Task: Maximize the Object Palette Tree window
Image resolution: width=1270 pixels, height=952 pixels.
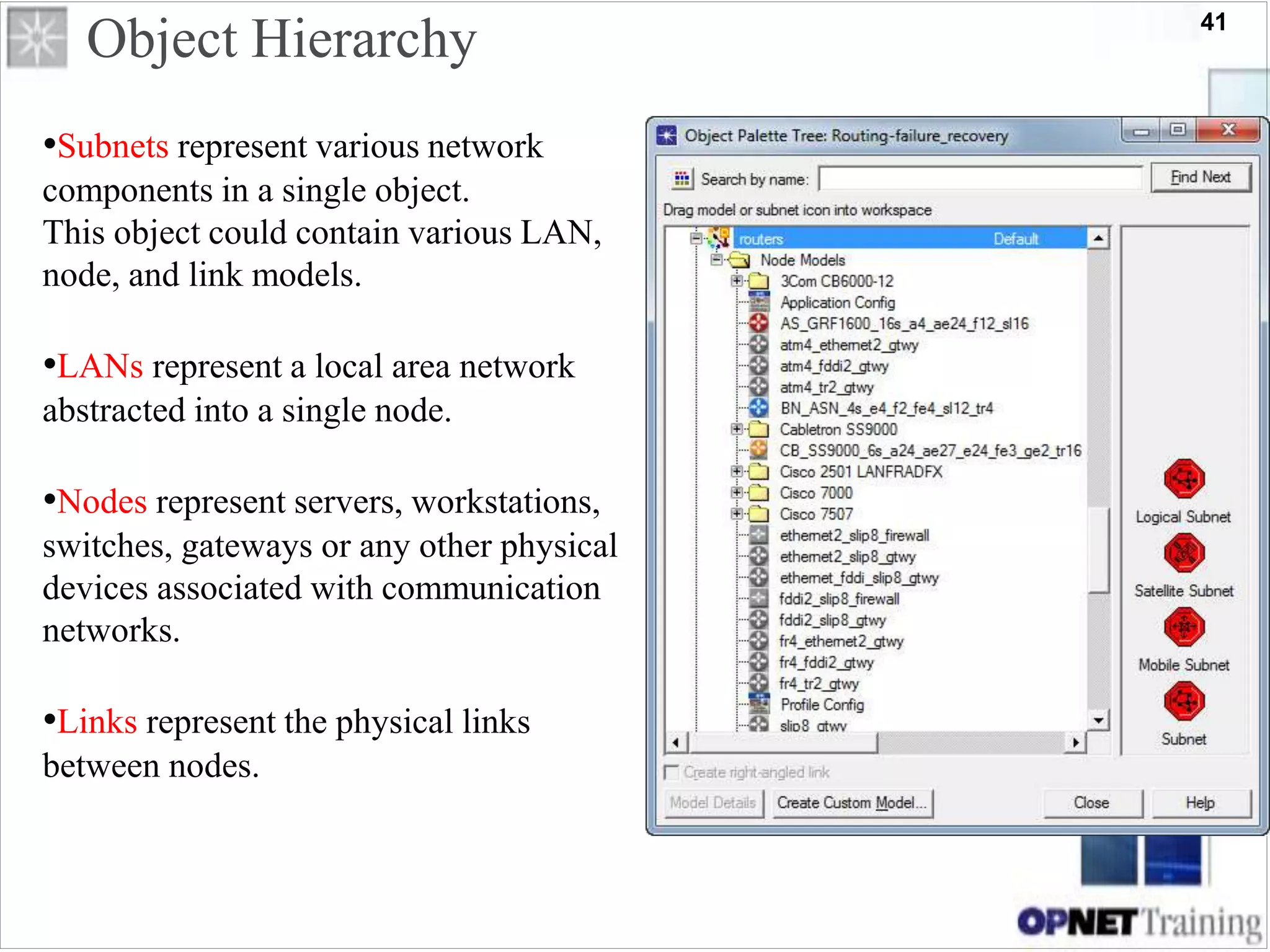Action: click(1178, 130)
